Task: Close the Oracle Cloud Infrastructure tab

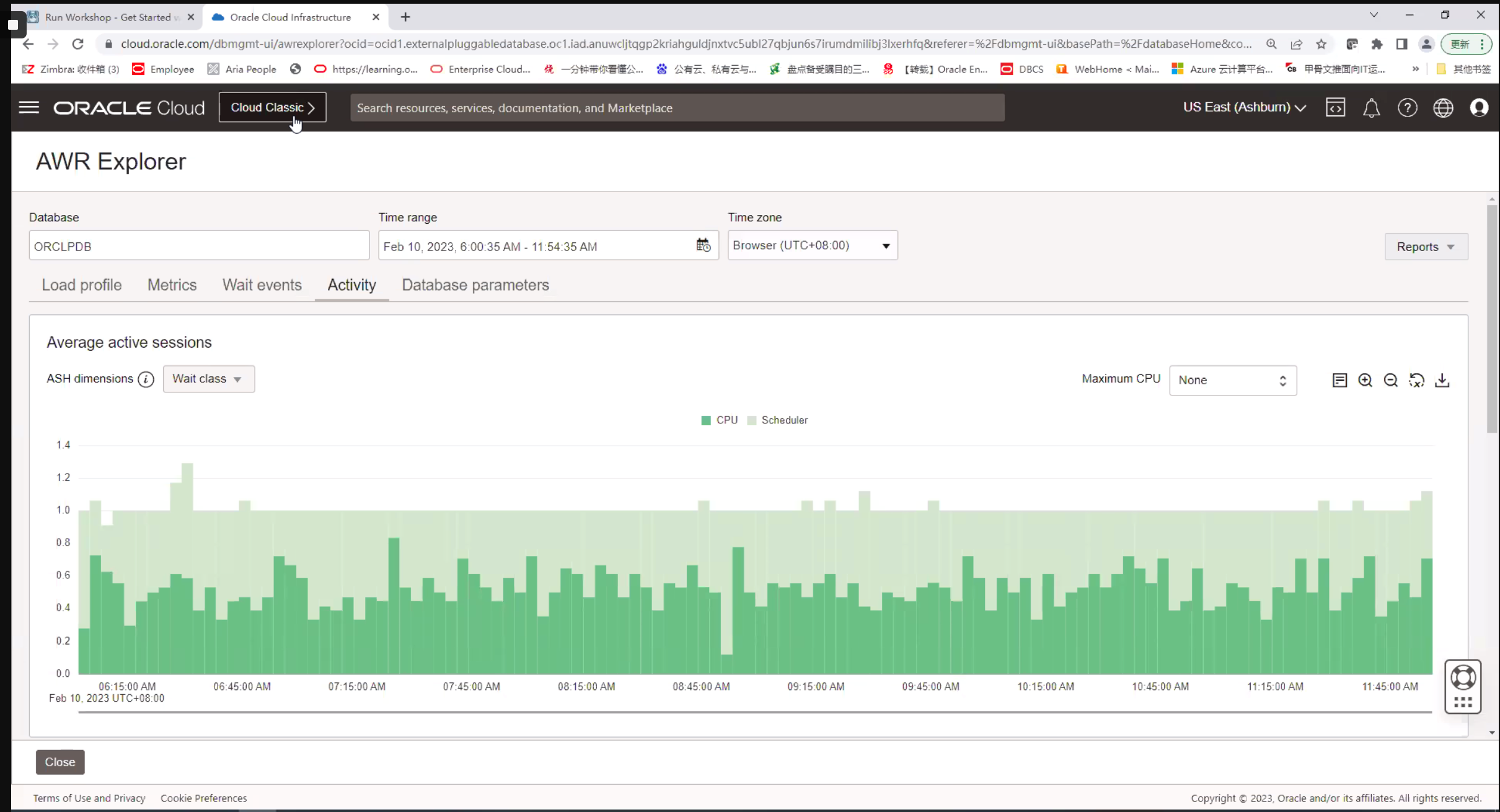Action: pyautogui.click(x=376, y=17)
